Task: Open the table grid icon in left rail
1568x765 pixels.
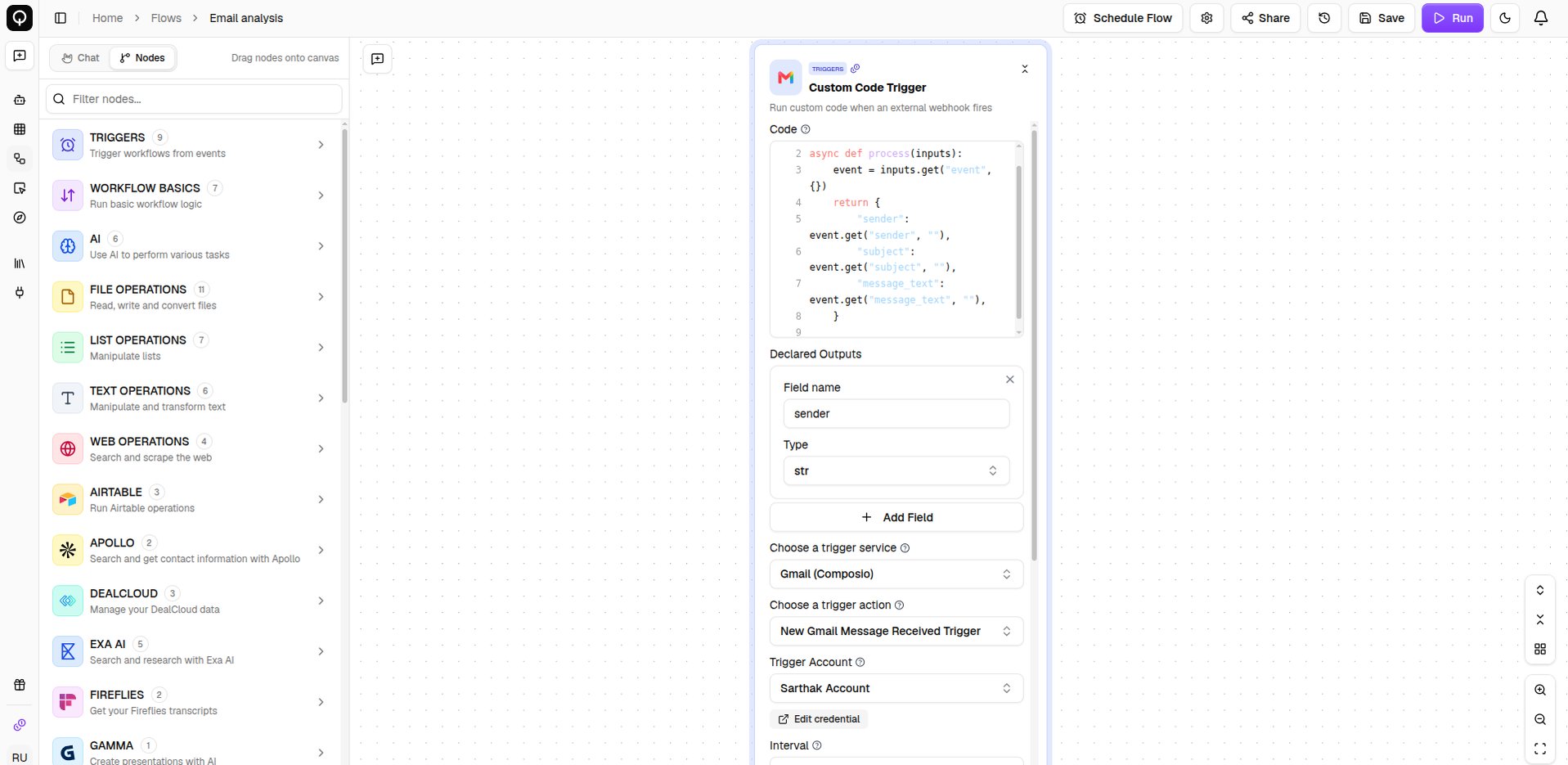Action: coord(20,129)
